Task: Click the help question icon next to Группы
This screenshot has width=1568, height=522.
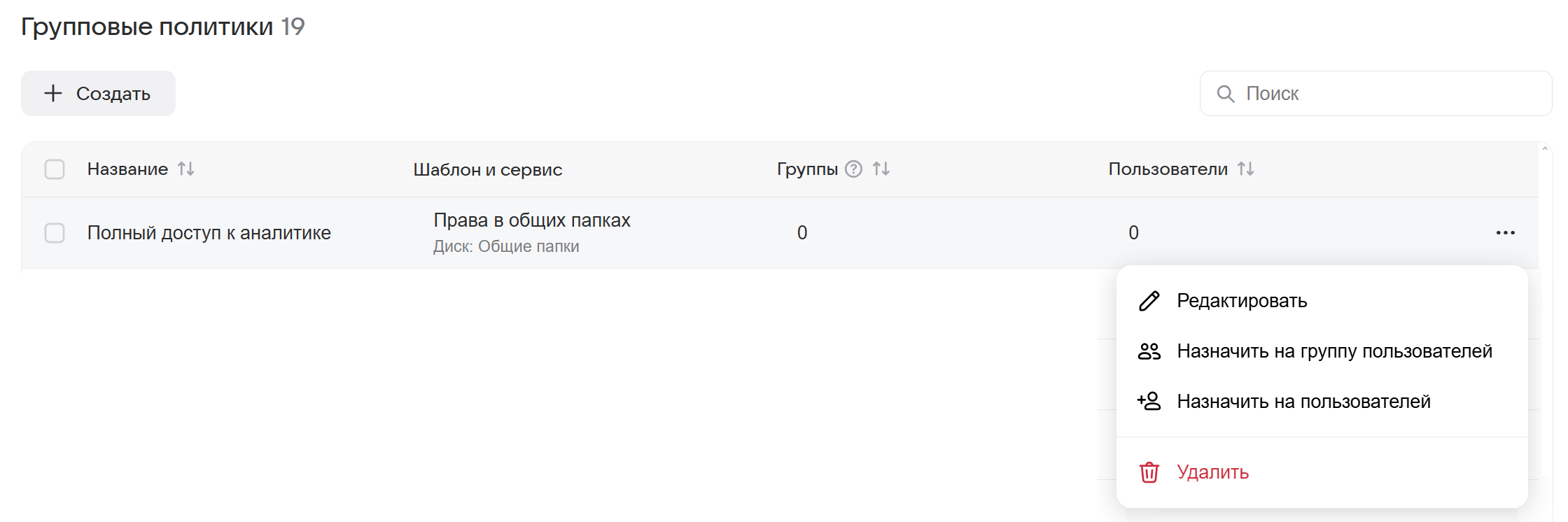Action: (x=853, y=169)
